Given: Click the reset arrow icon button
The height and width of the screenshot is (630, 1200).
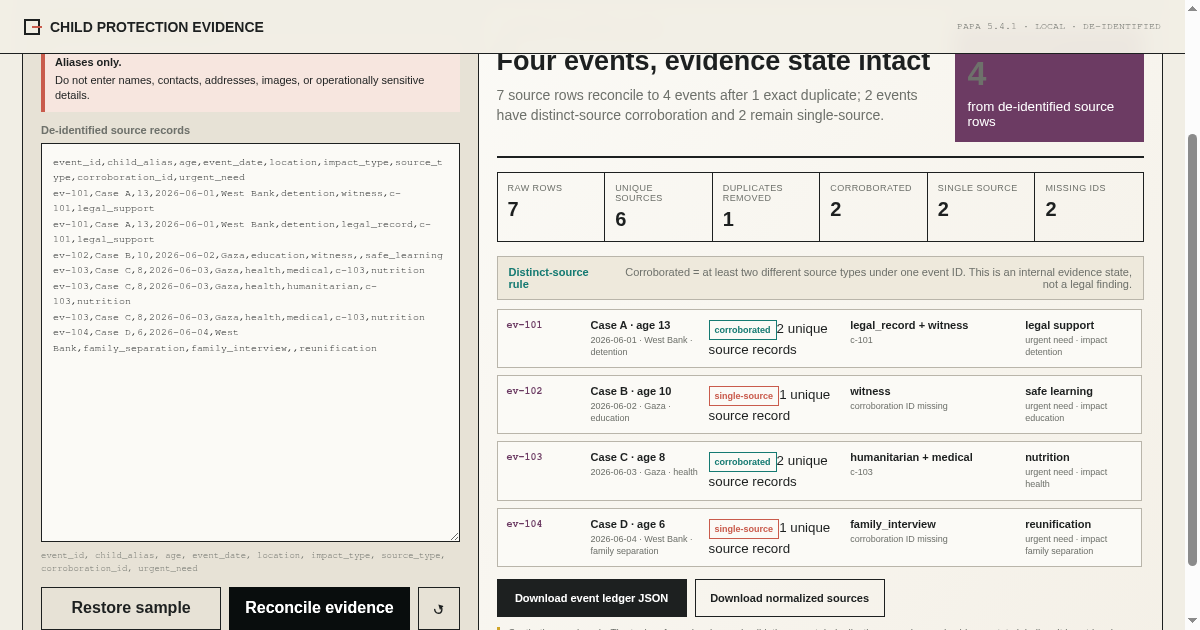Looking at the screenshot, I should (x=439, y=608).
